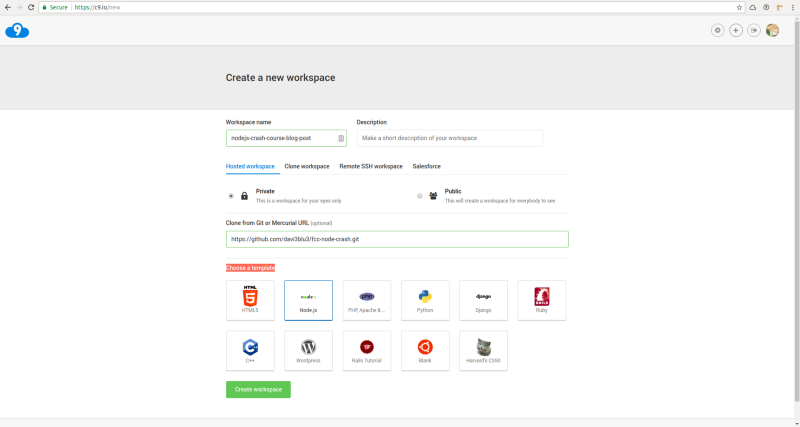Click the orange extension icon in toolbar

pos(780,8)
